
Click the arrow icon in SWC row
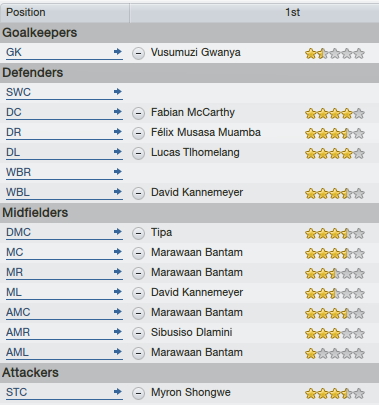117,92
